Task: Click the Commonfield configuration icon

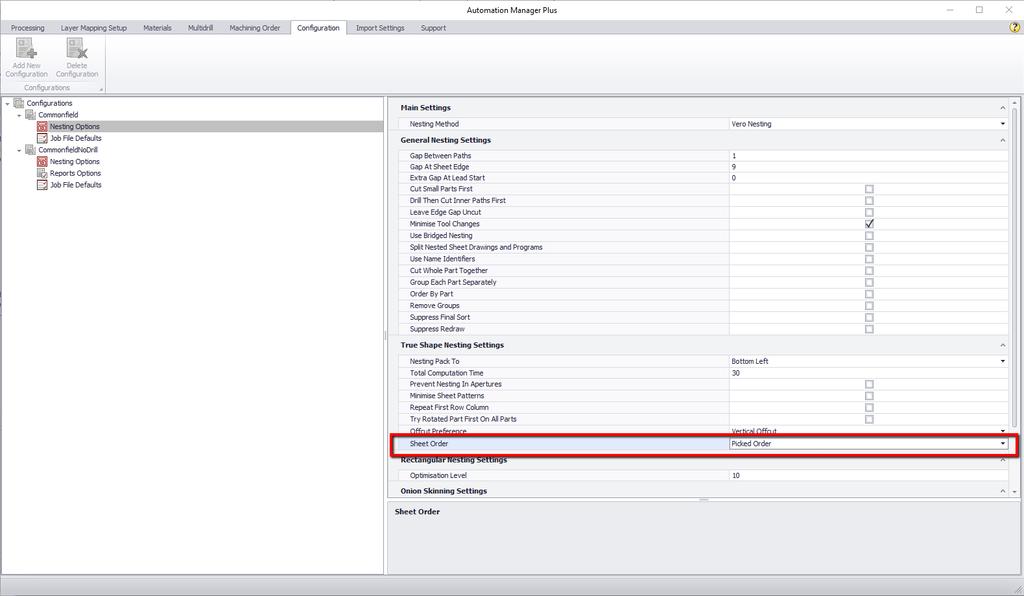Action: tap(31, 115)
